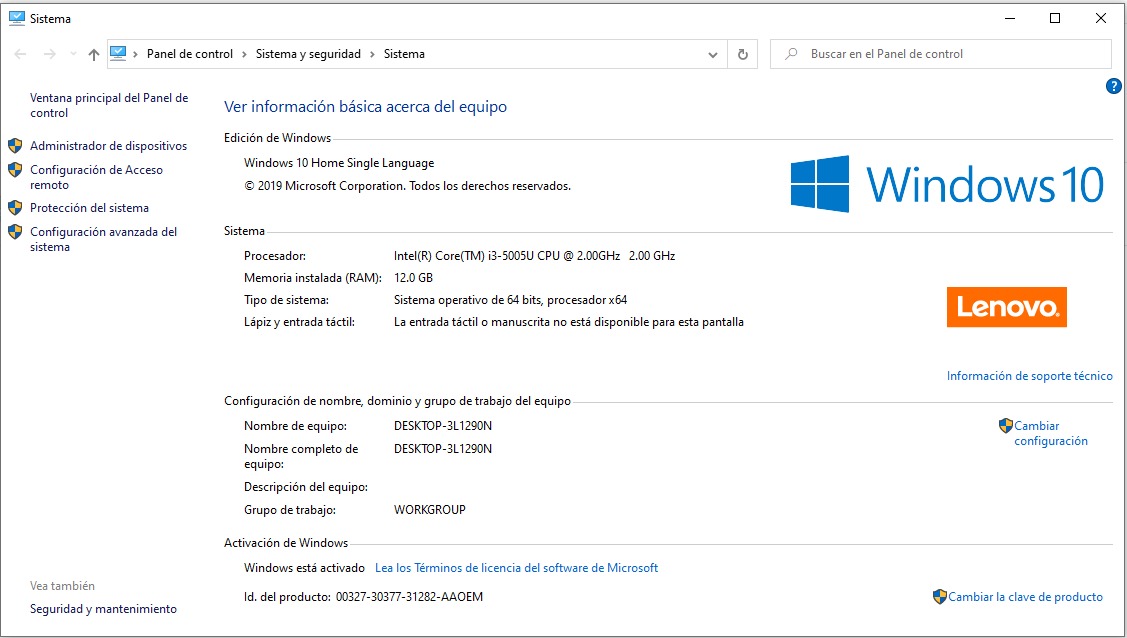Image resolution: width=1127 pixels, height=638 pixels.
Task: Click the Back navigation arrow
Action: 21,55
